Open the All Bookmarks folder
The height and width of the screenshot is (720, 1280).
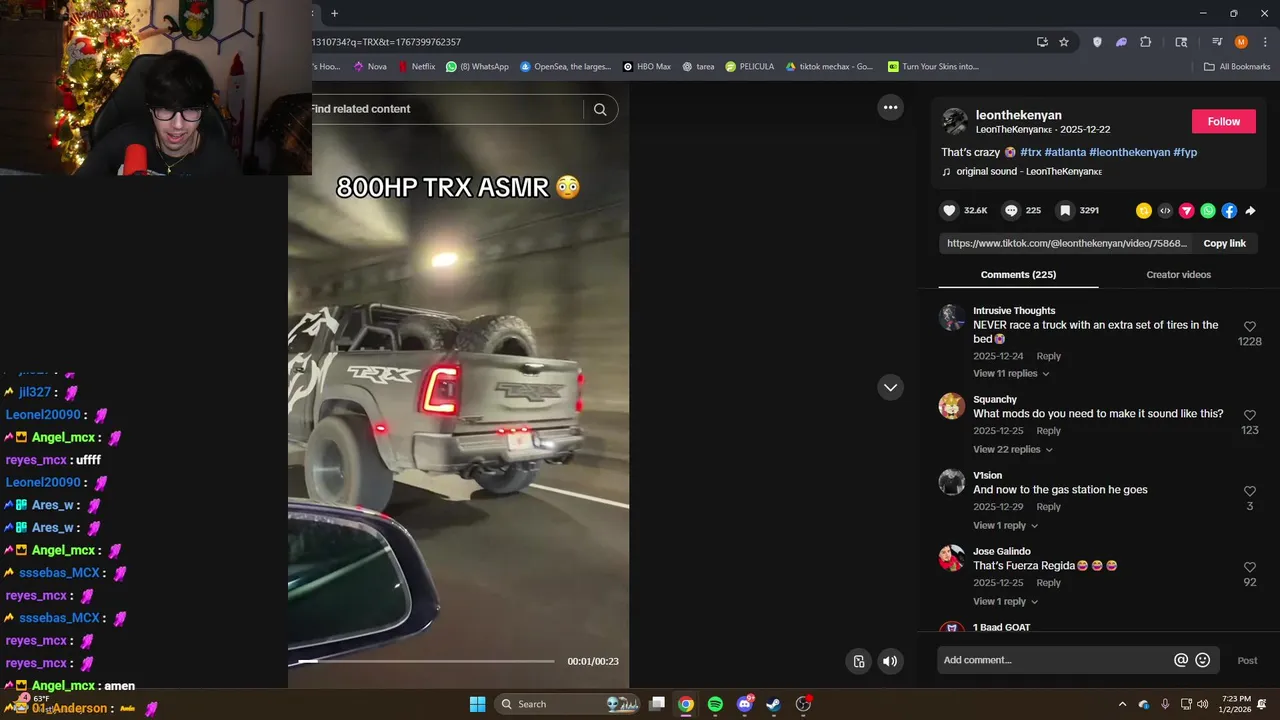point(1237,67)
